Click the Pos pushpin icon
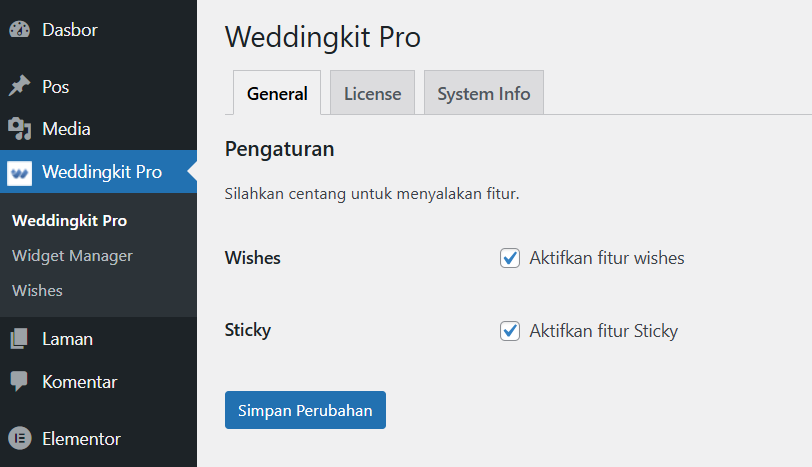 coord(20,86)
